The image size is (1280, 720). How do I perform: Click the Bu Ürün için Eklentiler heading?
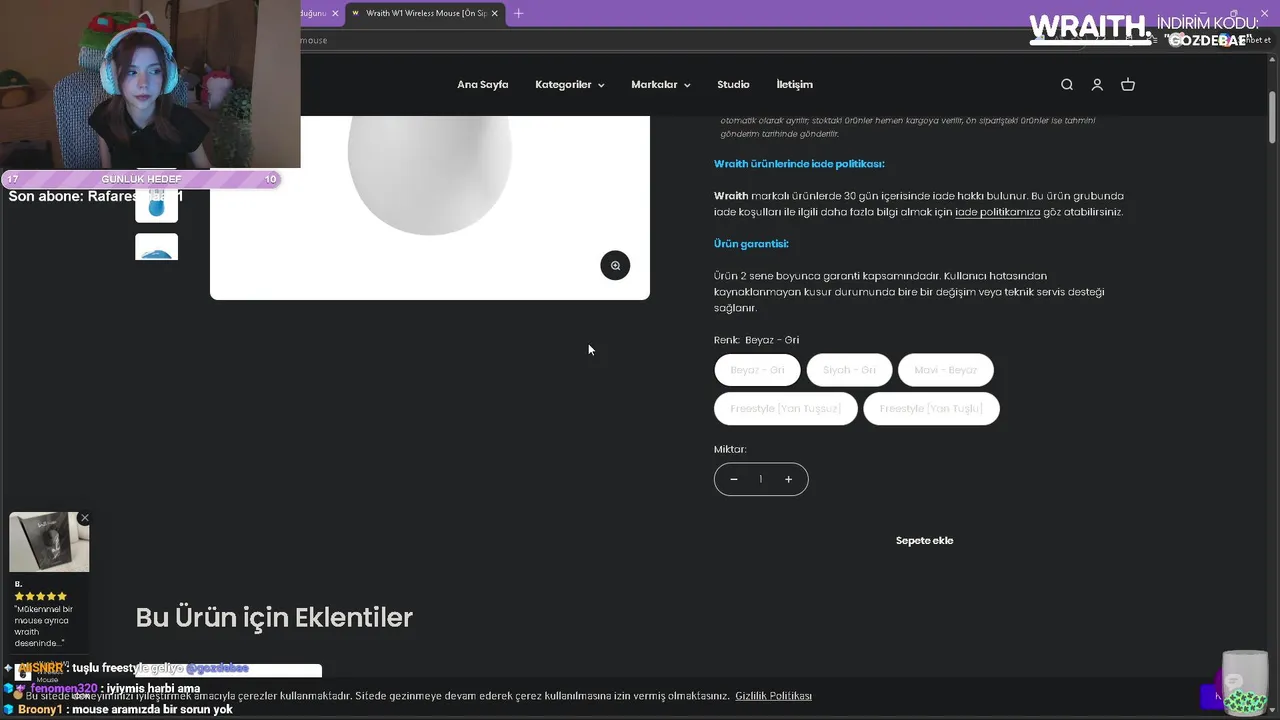[274, 618]
